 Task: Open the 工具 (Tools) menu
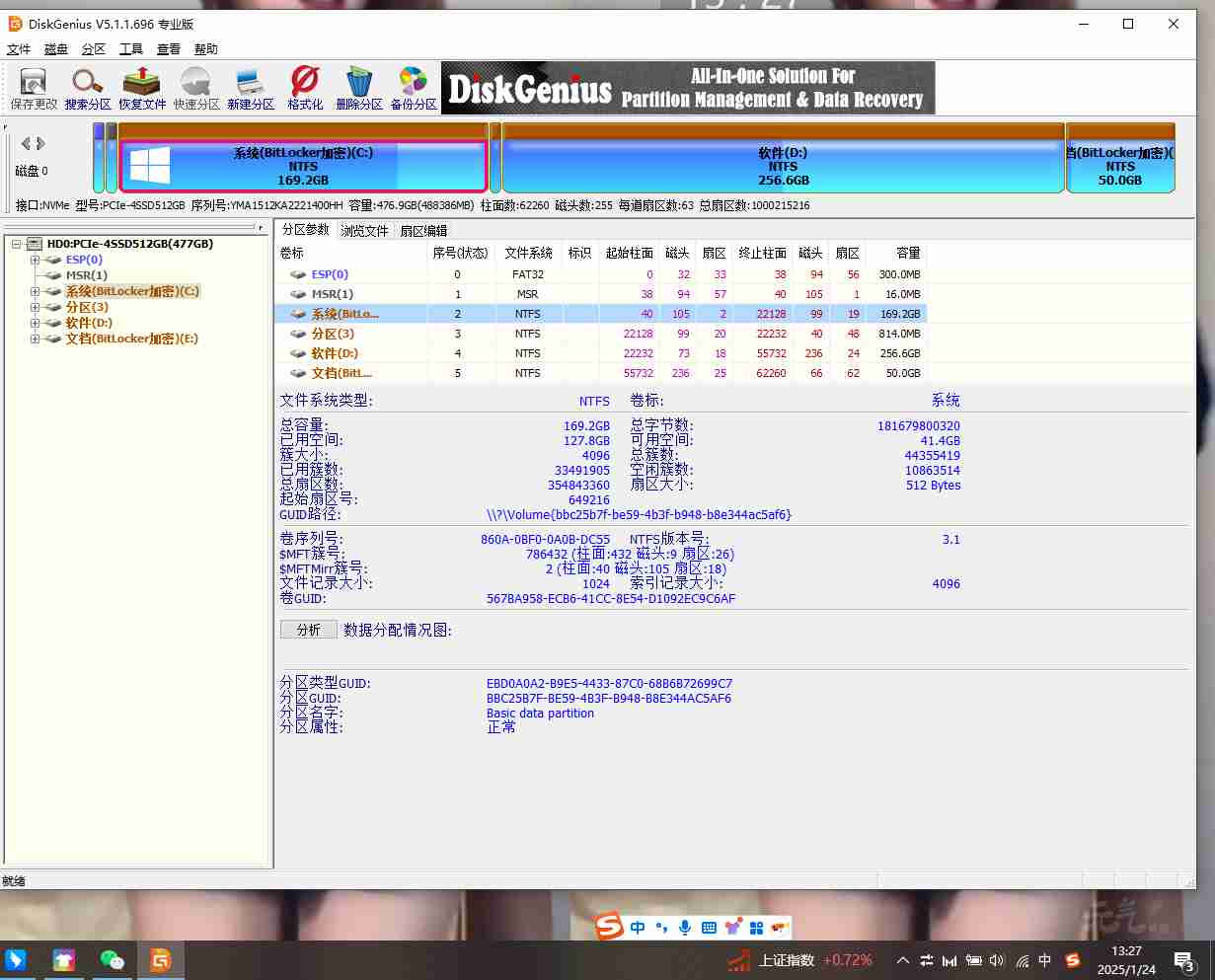click(x=131, y=49)
